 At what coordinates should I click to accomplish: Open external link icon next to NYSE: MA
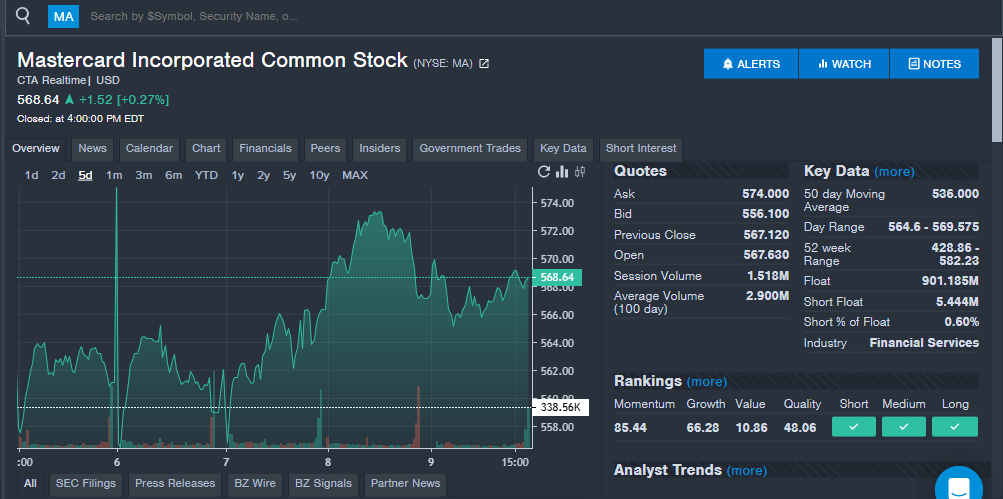(484, 63)
